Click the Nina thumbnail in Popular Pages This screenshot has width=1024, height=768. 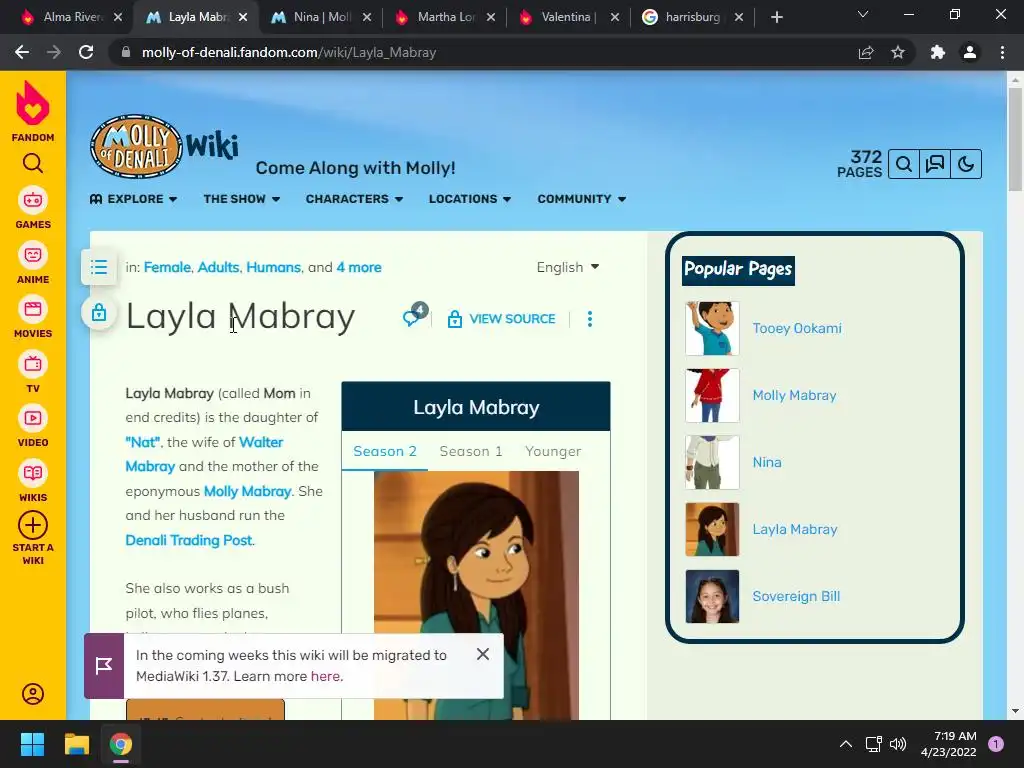tap(712, 462)
